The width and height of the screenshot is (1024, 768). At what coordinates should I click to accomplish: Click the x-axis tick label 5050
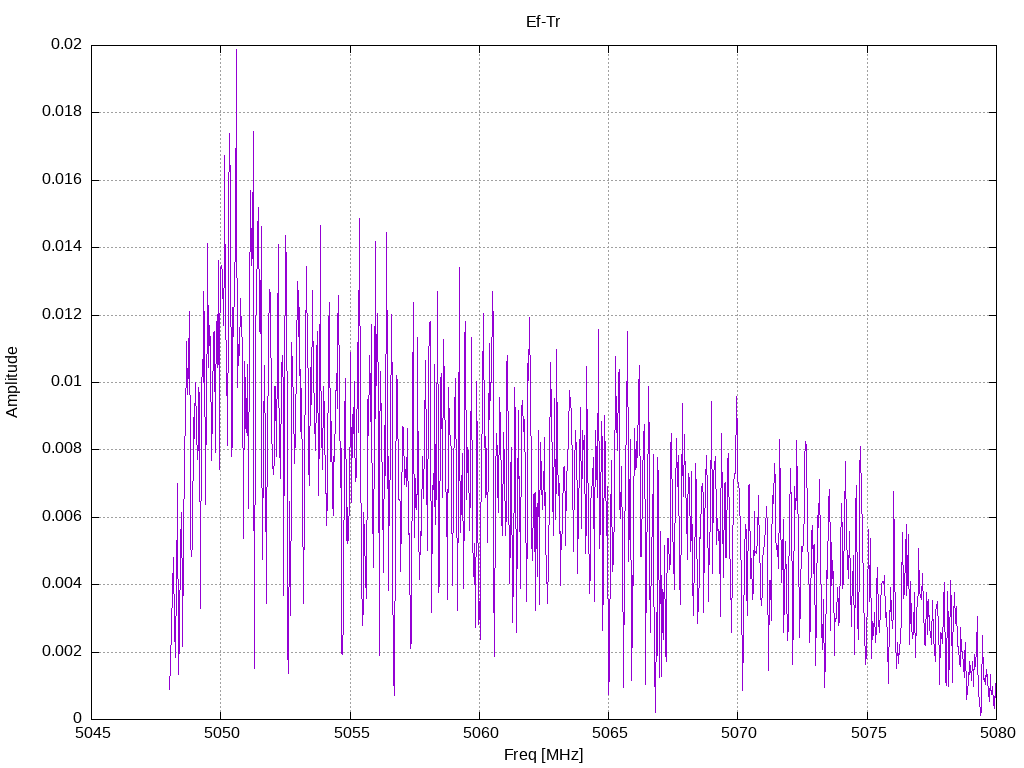tap(221, 733)
